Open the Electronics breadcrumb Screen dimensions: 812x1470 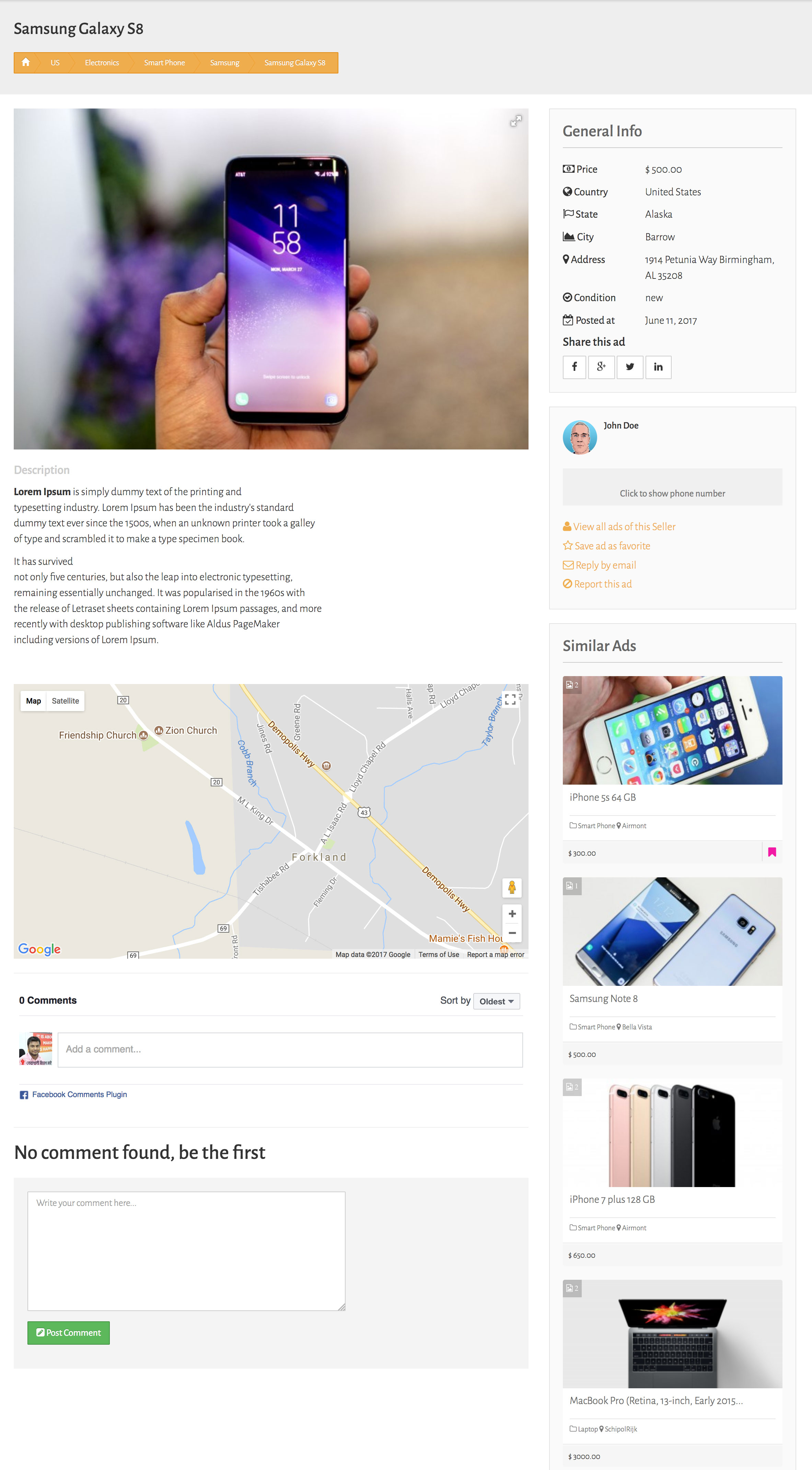pos(102,63)
